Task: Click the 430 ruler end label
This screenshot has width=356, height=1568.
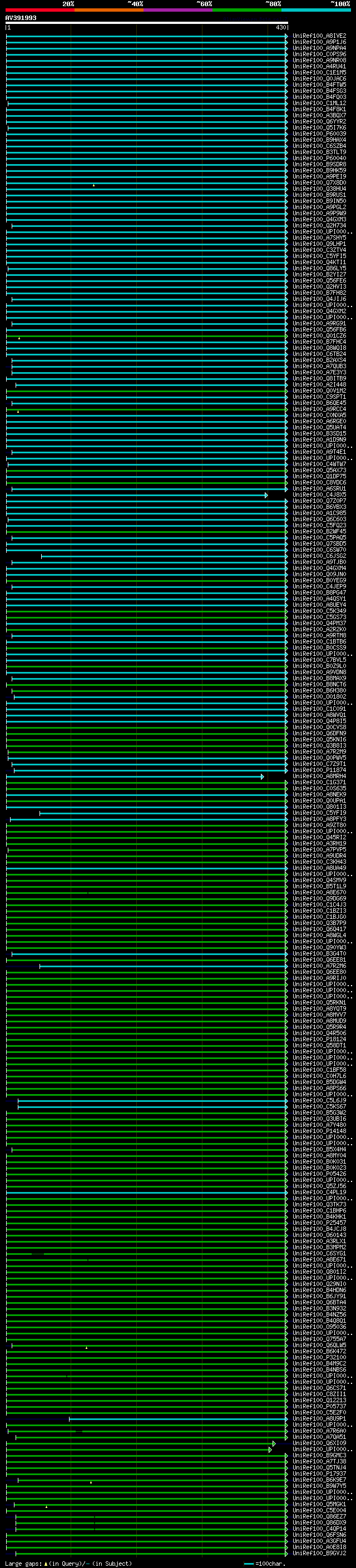Action: [280, 27]
